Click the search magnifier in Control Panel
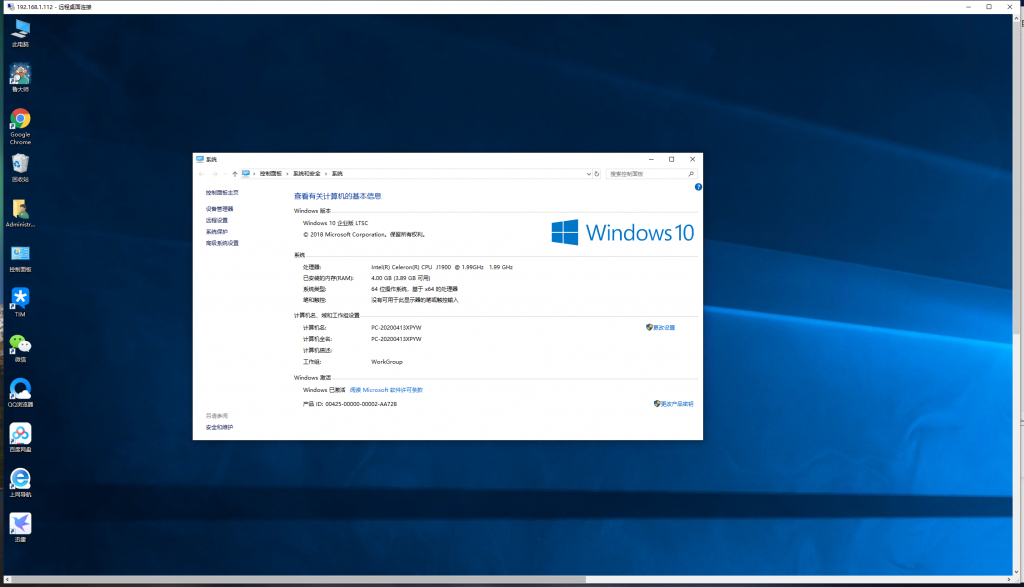Screen dimensions: 1024x587 tap(691, 174)
